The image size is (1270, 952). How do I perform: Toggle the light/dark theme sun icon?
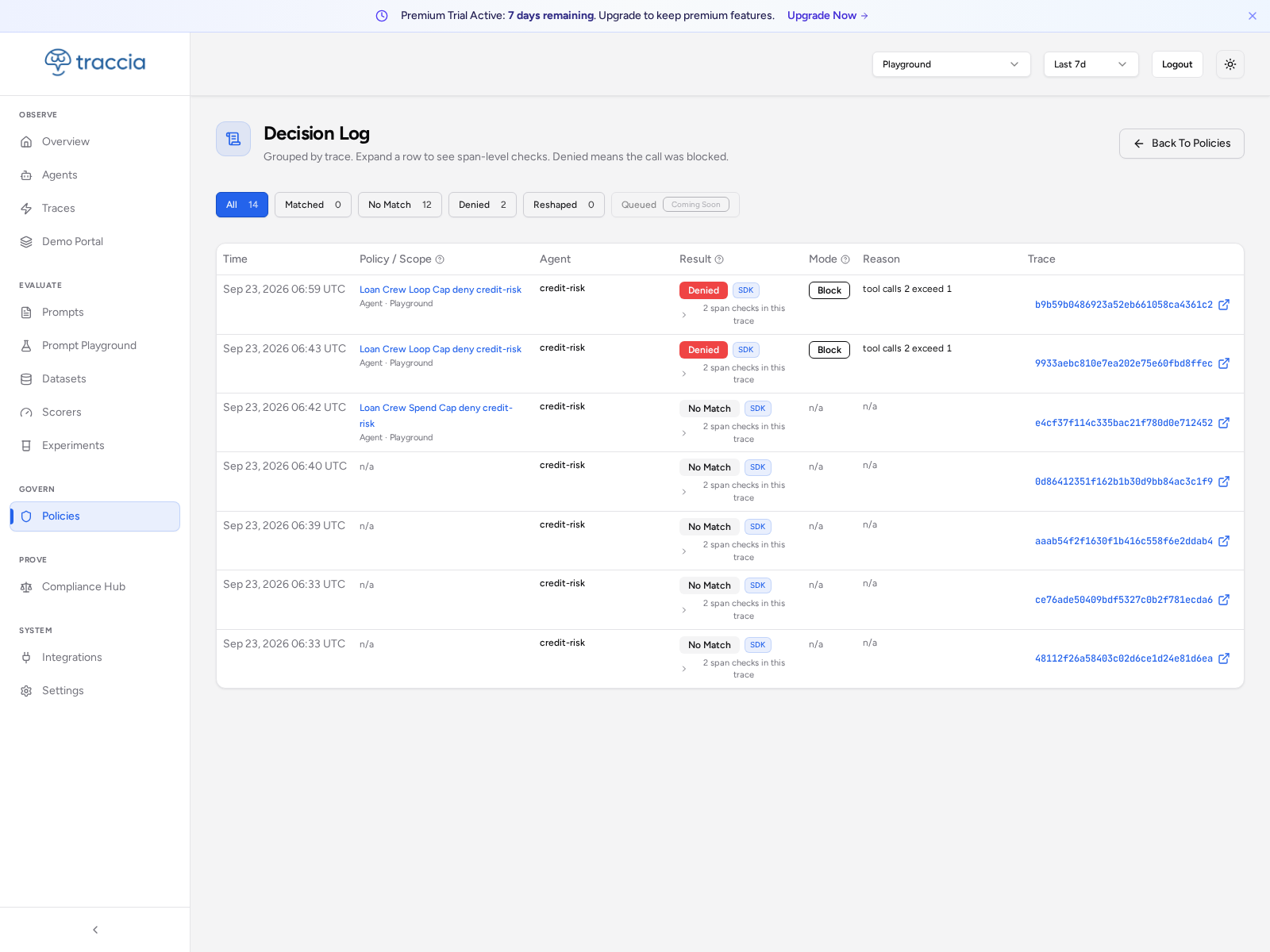[x=1230, y=64]
